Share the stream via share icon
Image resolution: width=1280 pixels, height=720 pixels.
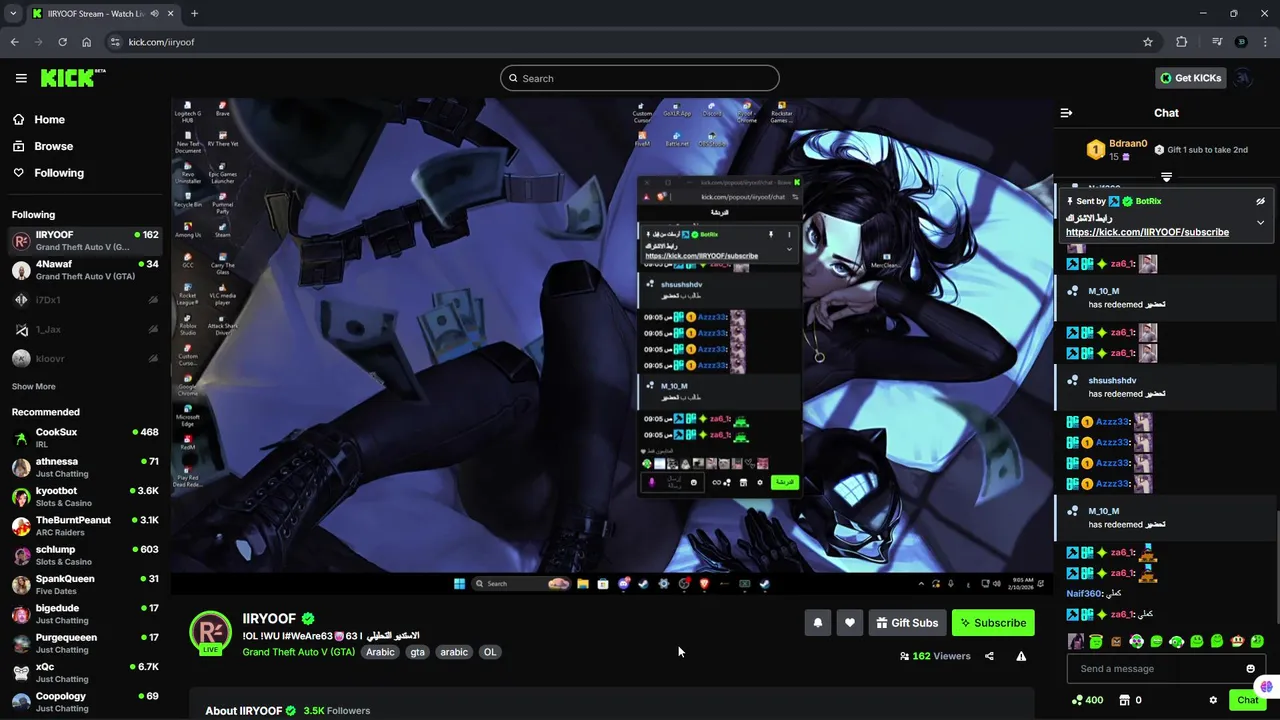click(x=989, y=656)
